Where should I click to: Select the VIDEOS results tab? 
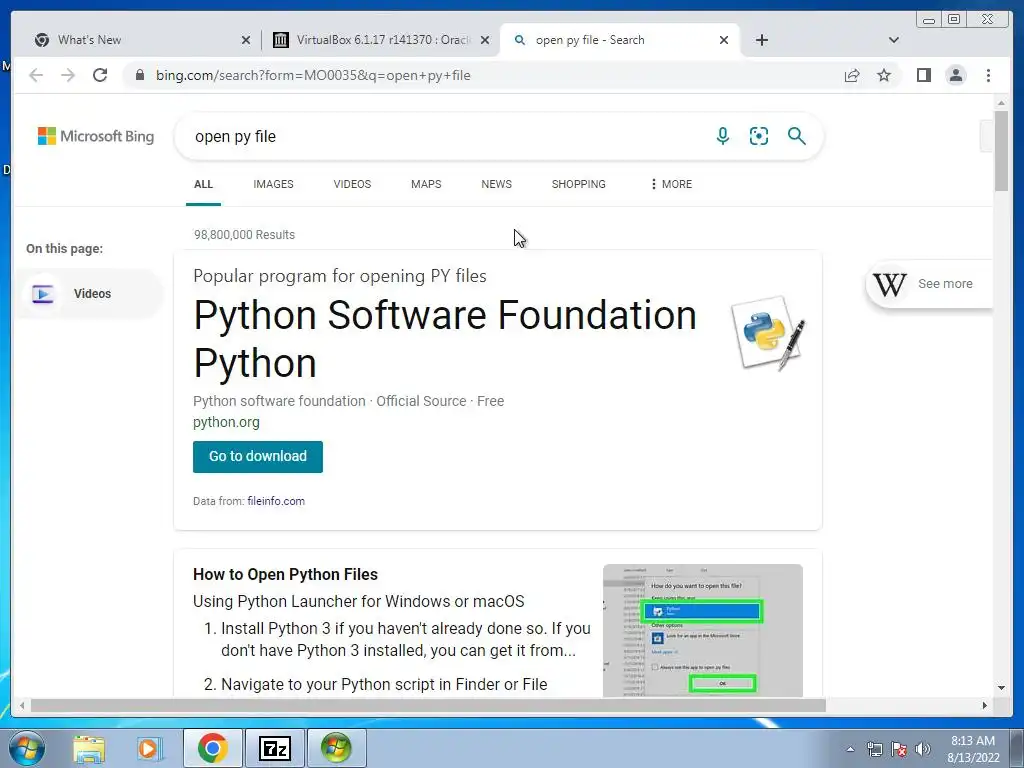click(x=352, y=184)
